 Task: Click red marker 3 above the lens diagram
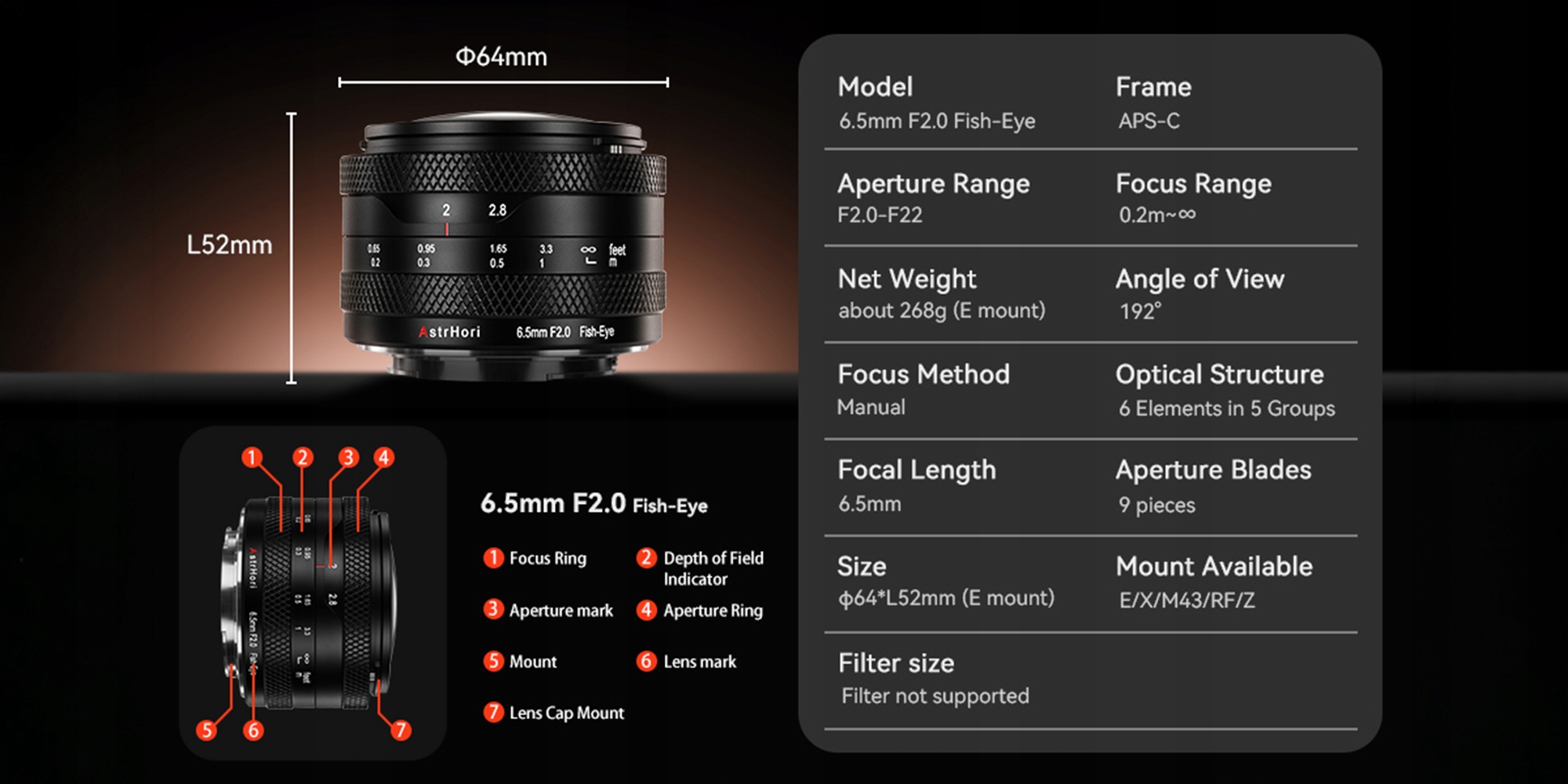348,457
